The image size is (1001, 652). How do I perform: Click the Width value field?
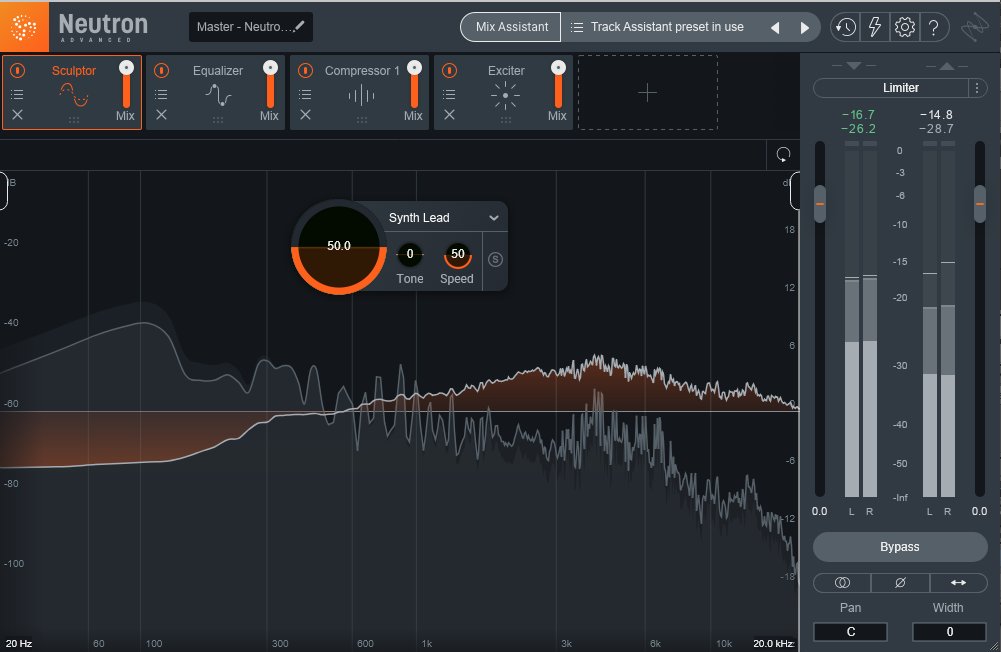tap(949, 632)
